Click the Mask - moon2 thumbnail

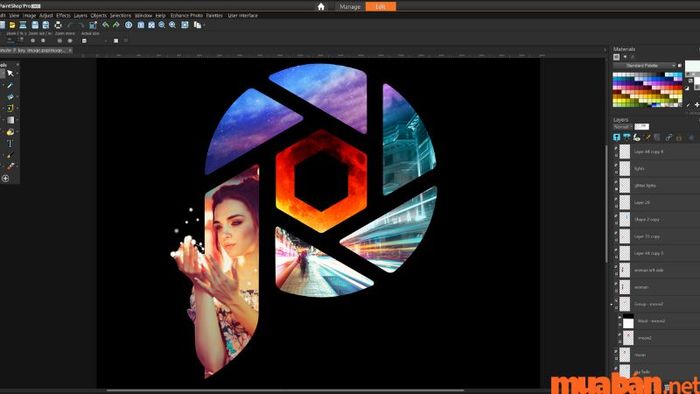[628, 321]
